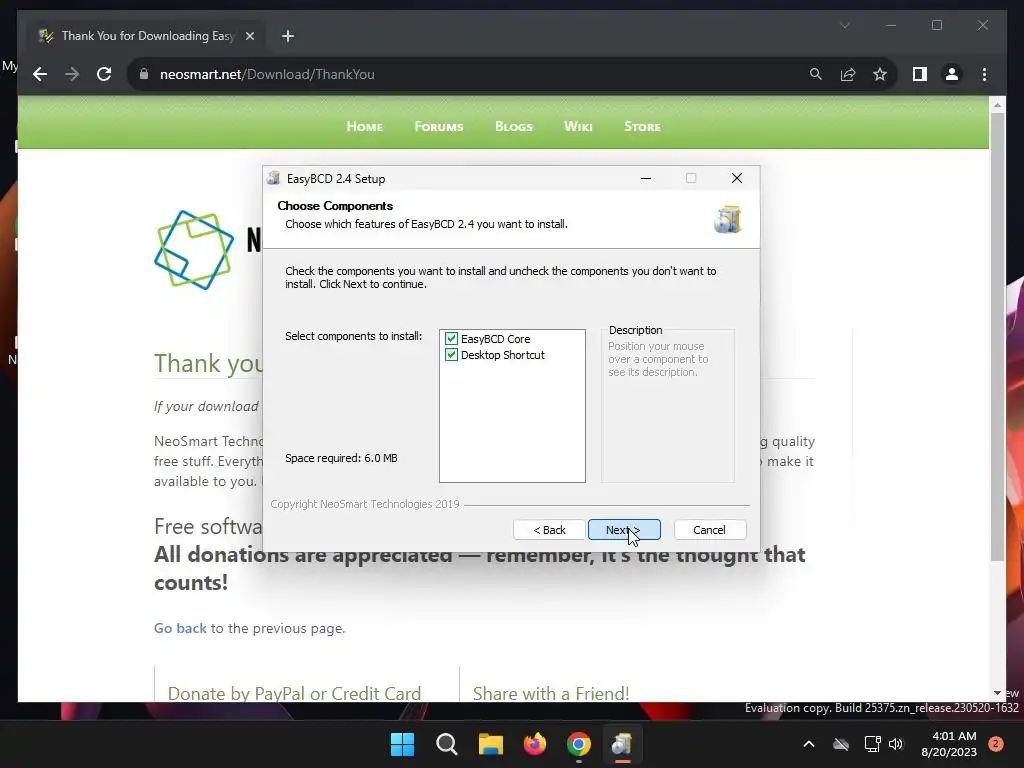Minimize the EasyBCD Setup dialog
The width and height of the screenshot is (1024, 768).
click(x=646, y=178)
